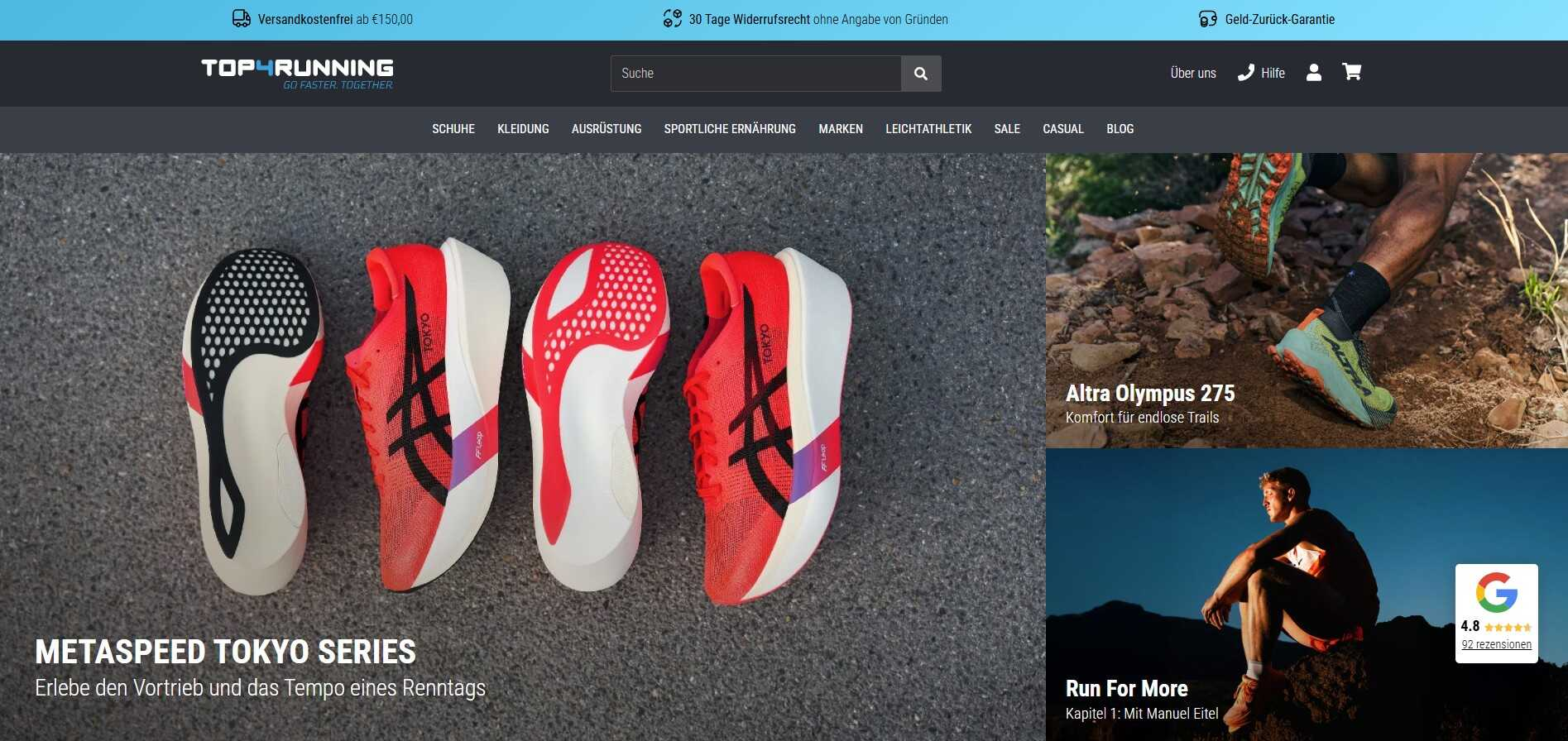Click the delivery truck icon in top banner

[242, 19]
